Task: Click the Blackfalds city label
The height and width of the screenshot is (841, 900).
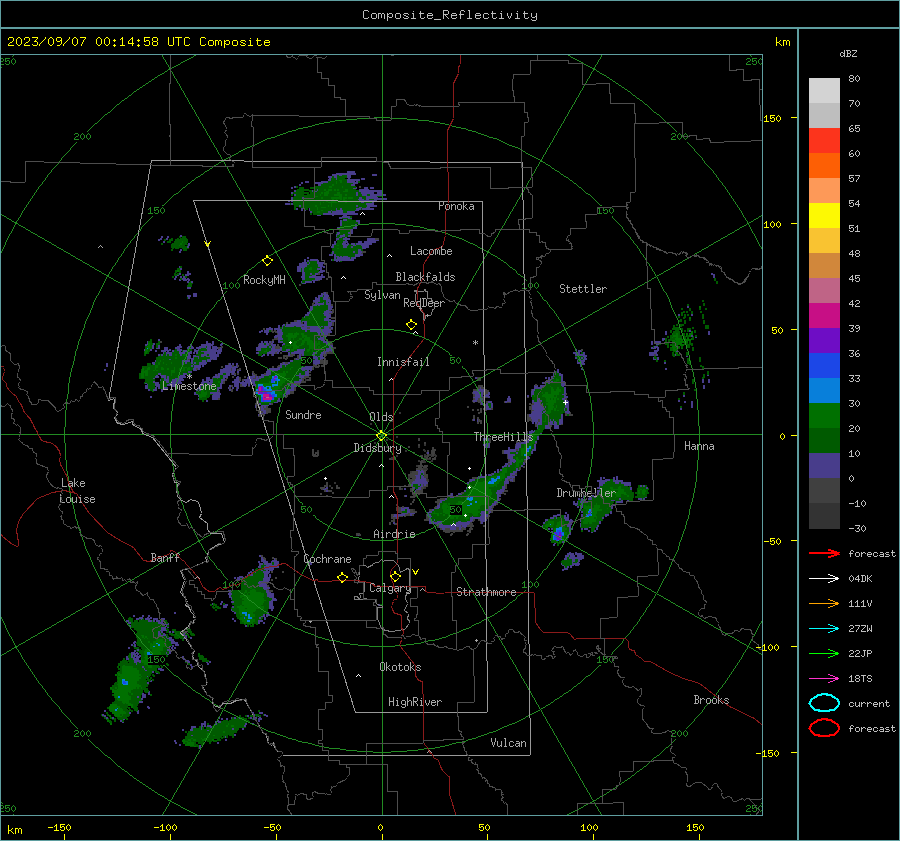Action: click(x=425, y=277)
